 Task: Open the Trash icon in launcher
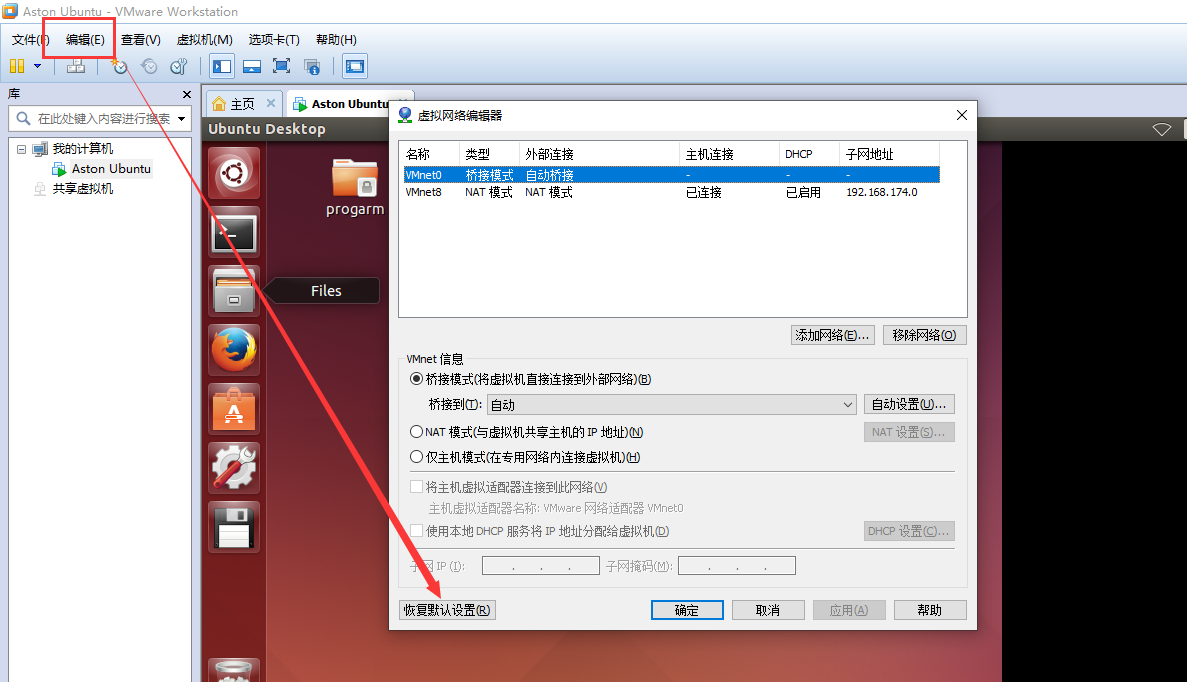234,671
